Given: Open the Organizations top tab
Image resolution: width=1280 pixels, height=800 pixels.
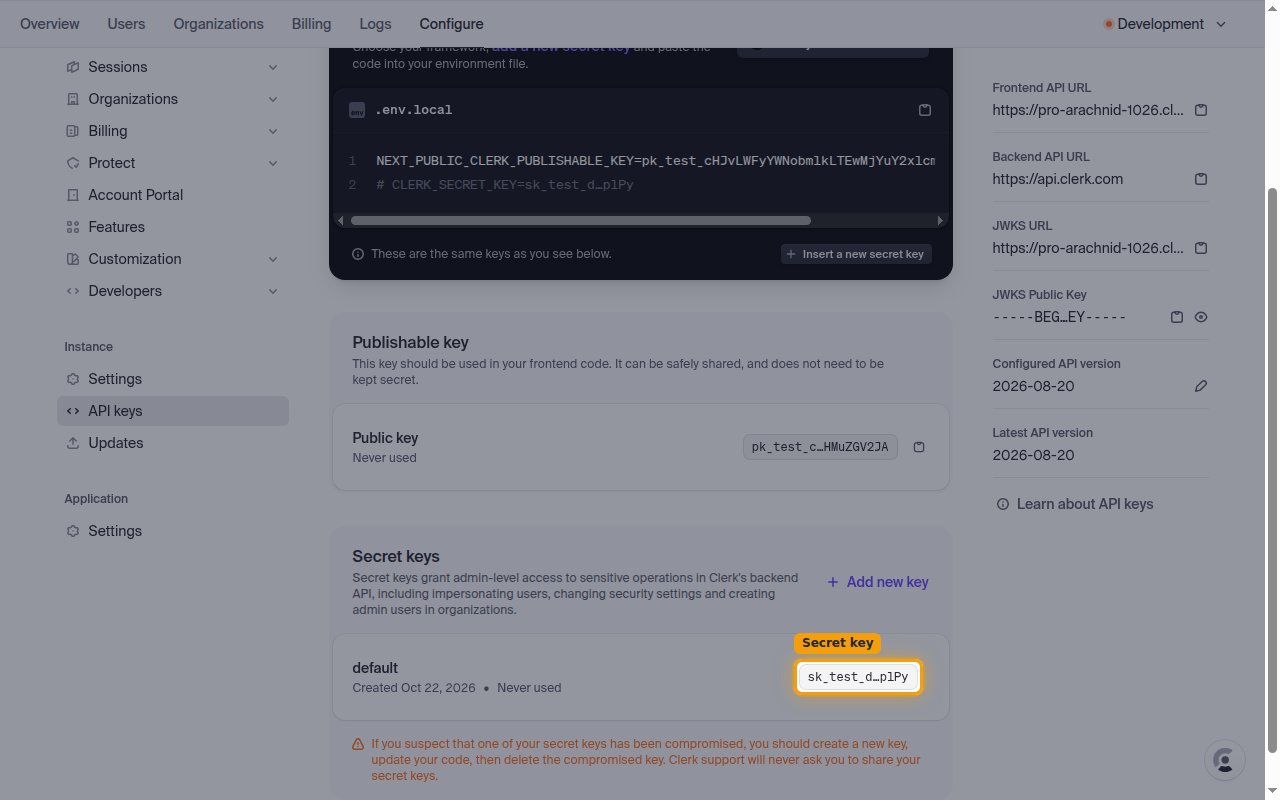Looking at the screenshot, I should (218, 24).
